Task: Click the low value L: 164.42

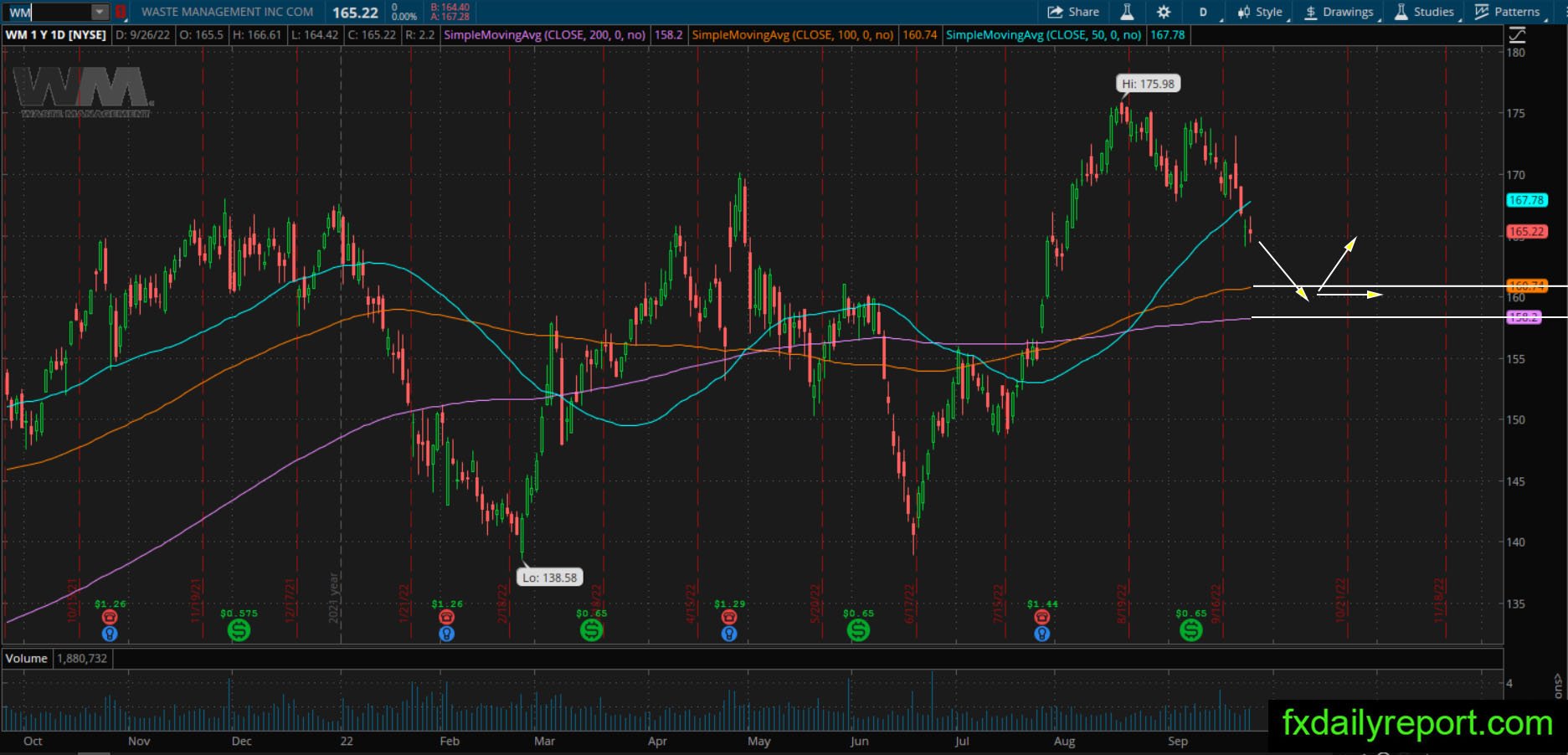Action: point(314,35)
